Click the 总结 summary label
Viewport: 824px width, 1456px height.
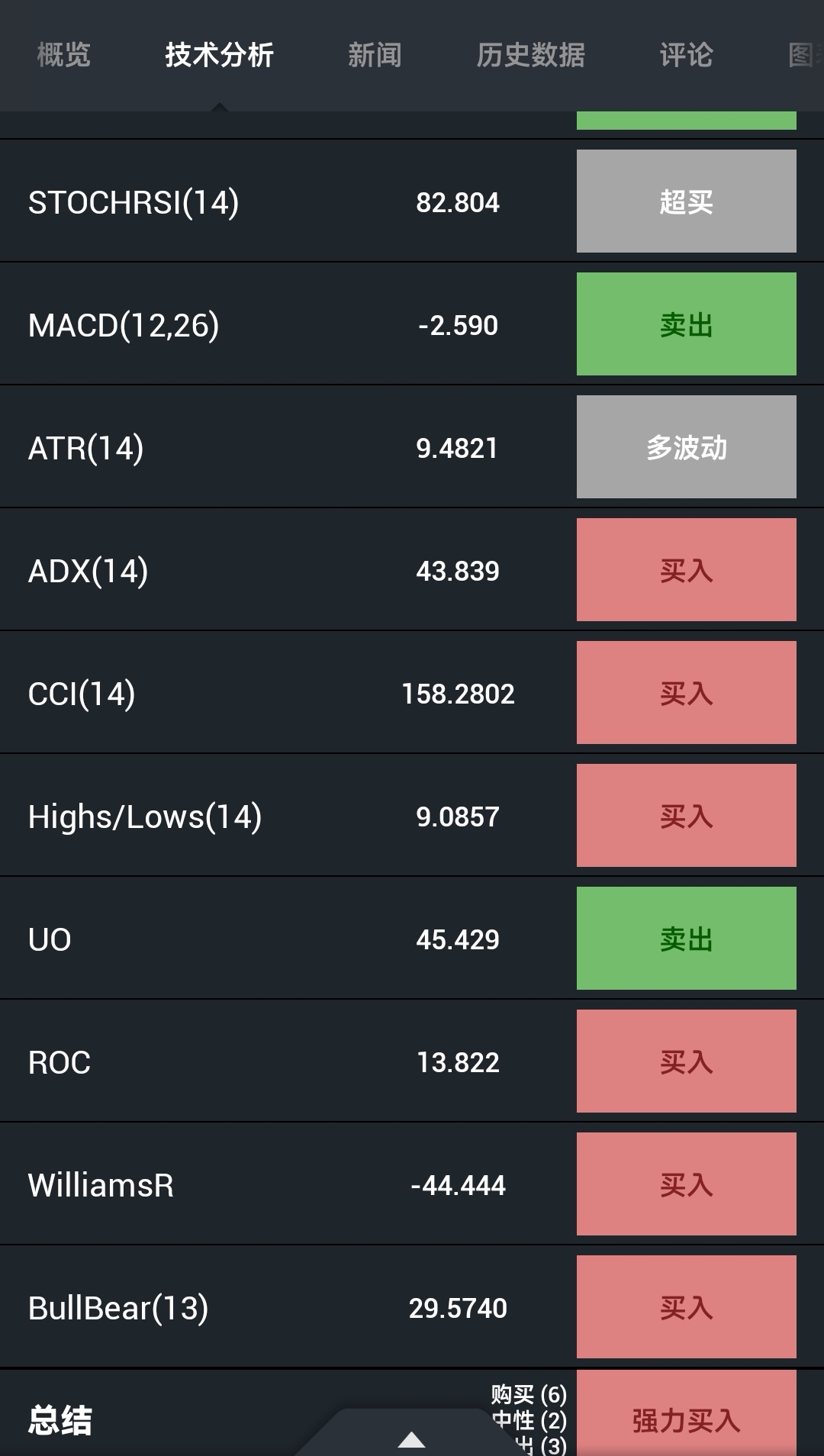click(x=60, y=1420)
